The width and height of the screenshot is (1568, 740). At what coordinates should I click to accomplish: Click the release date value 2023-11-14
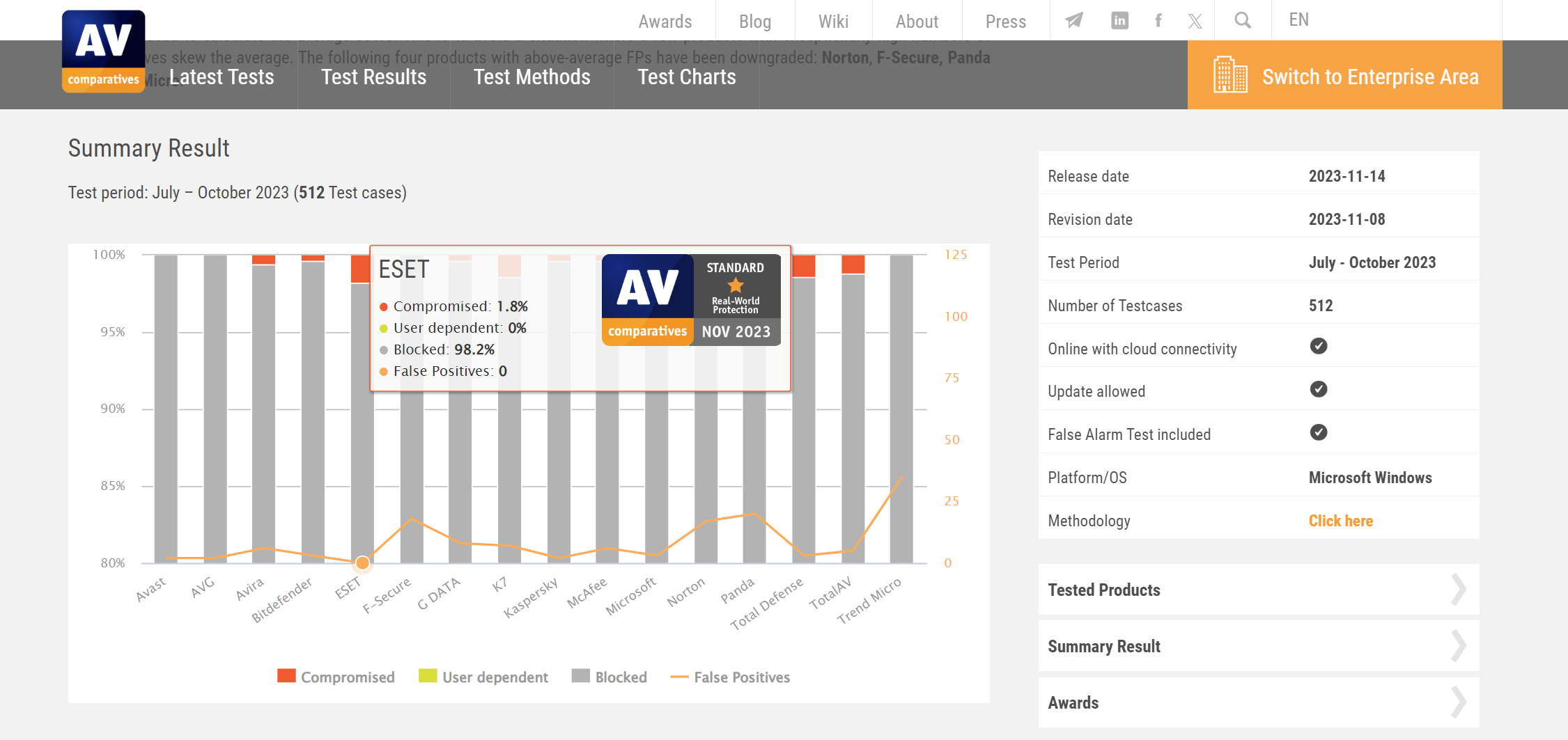[1346, 176]
